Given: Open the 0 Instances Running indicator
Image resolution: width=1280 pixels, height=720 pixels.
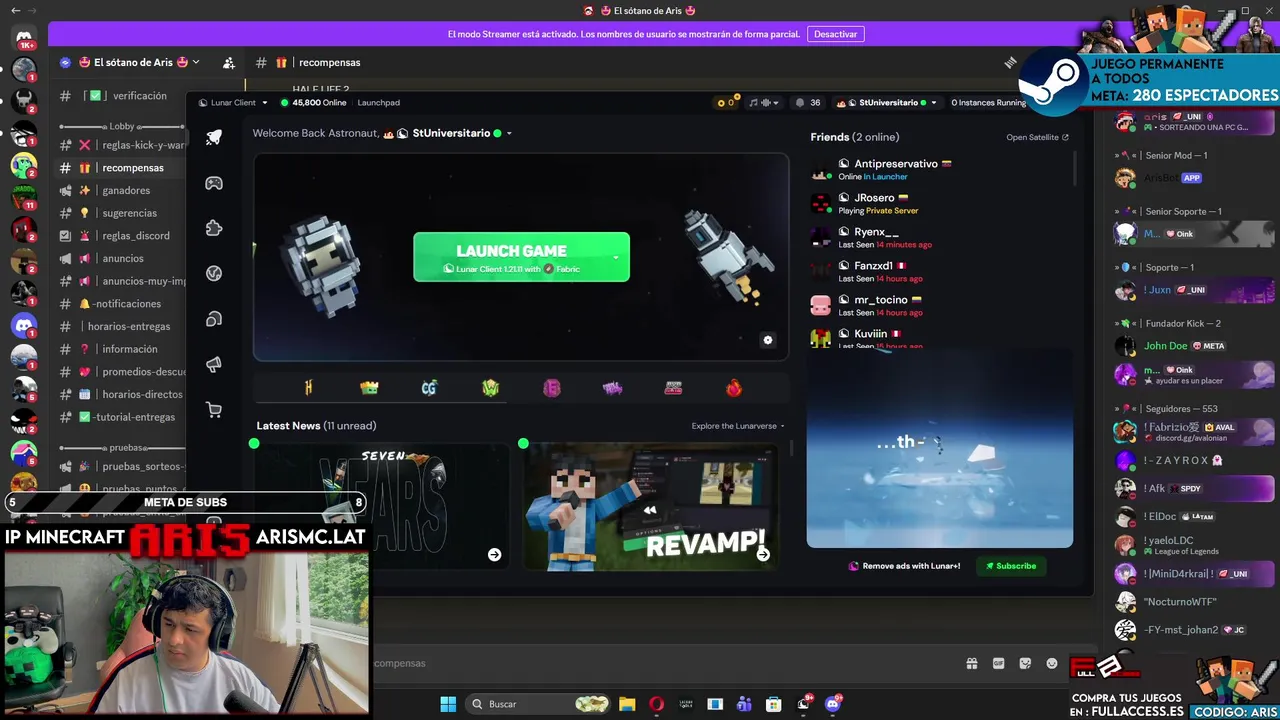Looking at the screenshot, I should (988, 102).
